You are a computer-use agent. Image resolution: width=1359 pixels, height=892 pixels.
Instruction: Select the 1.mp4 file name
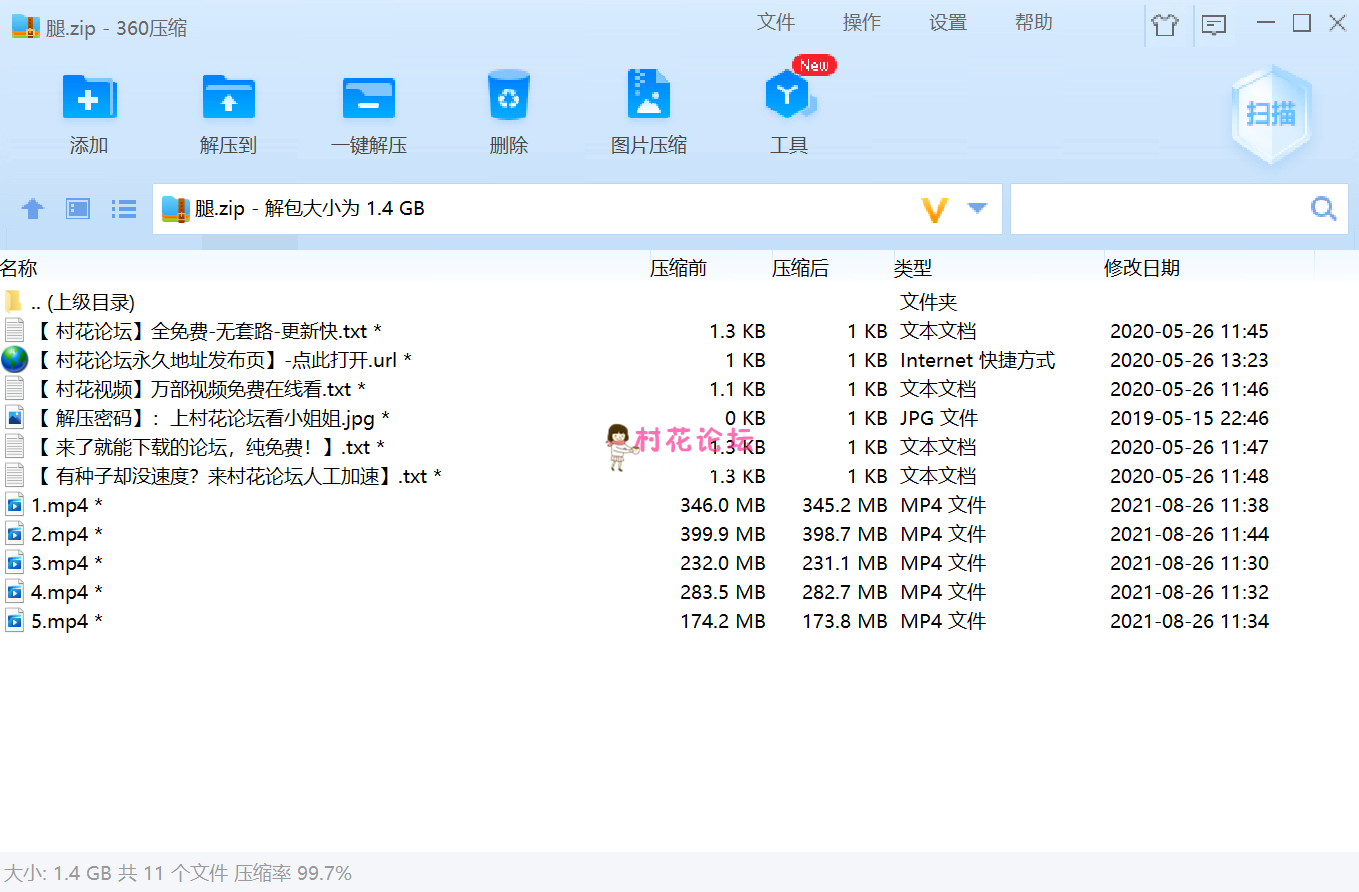(x=67, y=505)
